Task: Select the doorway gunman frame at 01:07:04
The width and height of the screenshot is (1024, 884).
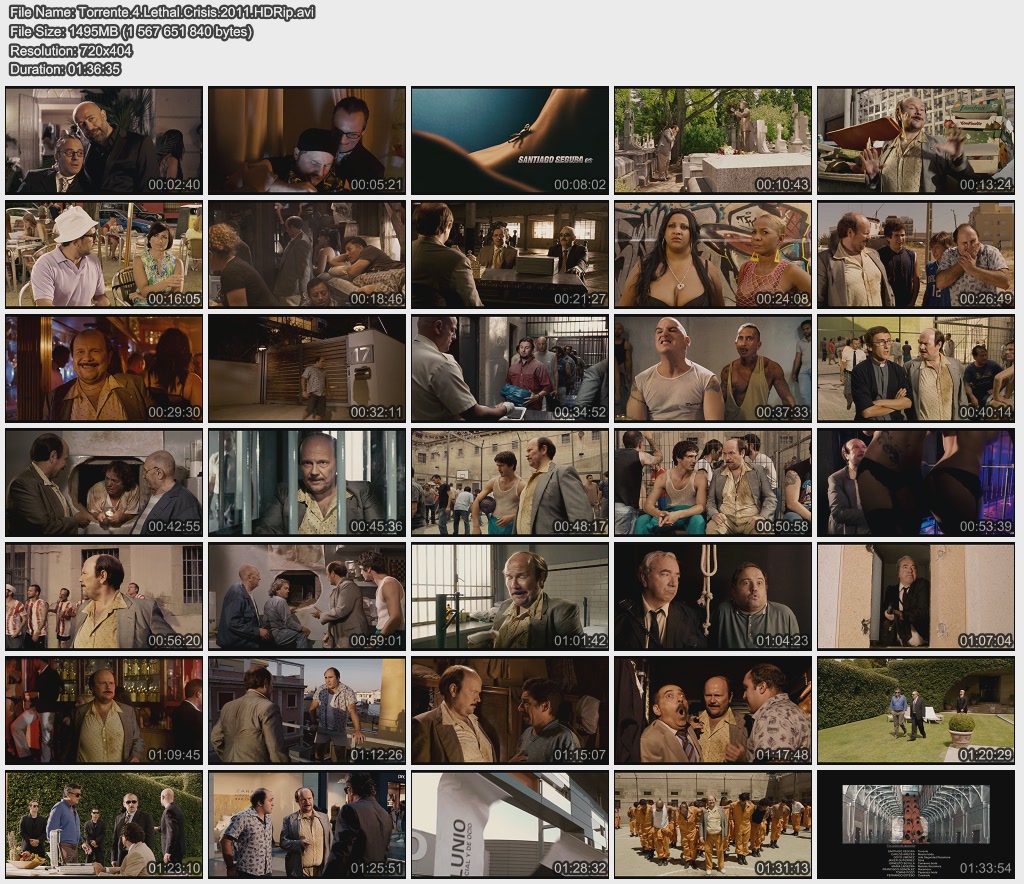Action: 916,597
